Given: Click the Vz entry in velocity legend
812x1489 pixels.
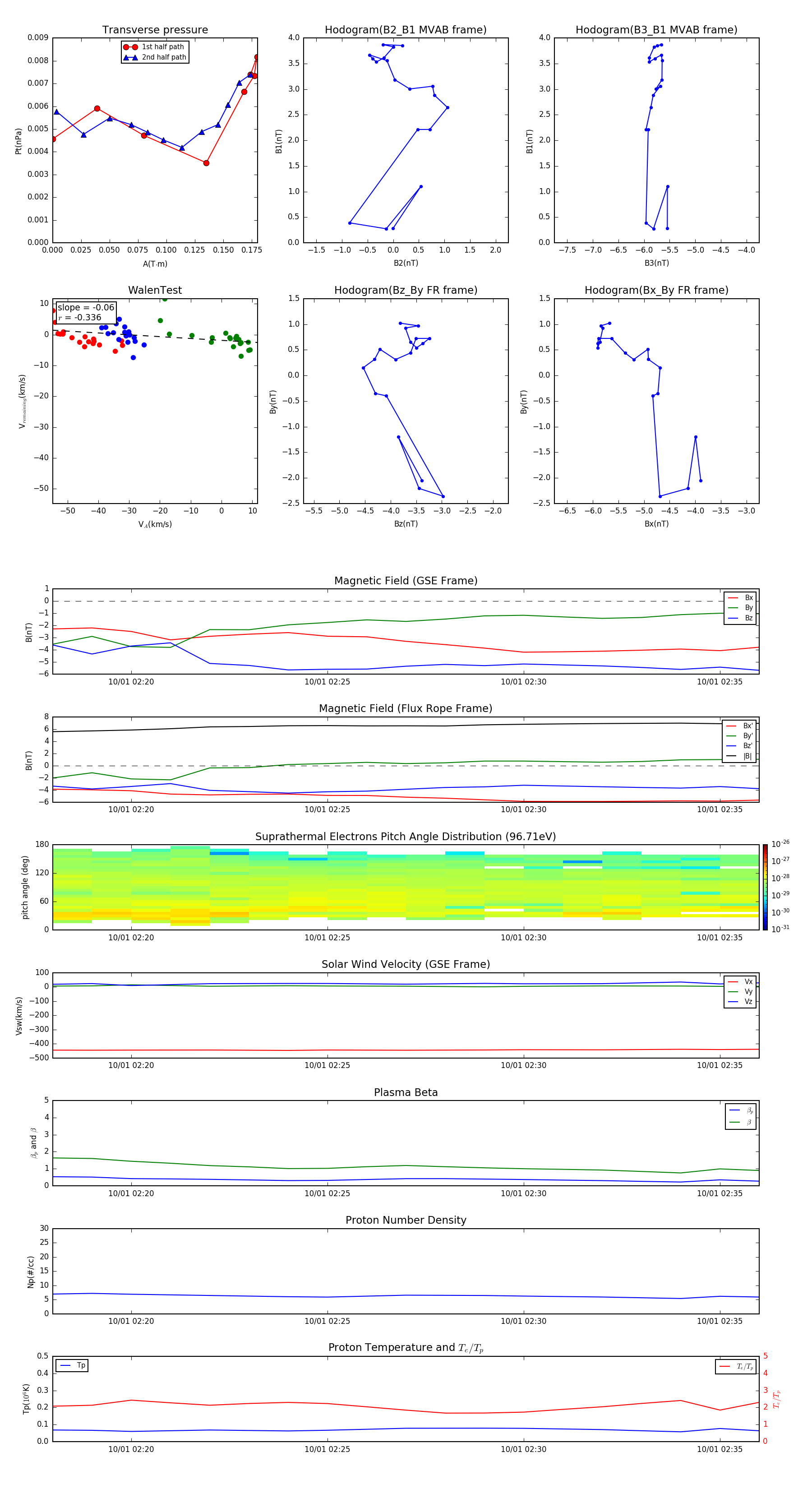Looking at the screenshot, I should pos(740,1002).
